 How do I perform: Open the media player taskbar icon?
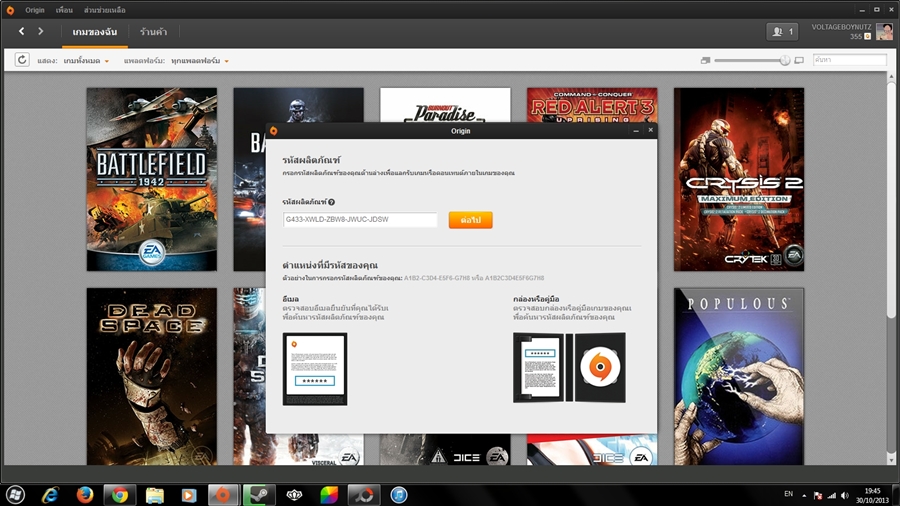pyautogui.click(x=189, y=495)
